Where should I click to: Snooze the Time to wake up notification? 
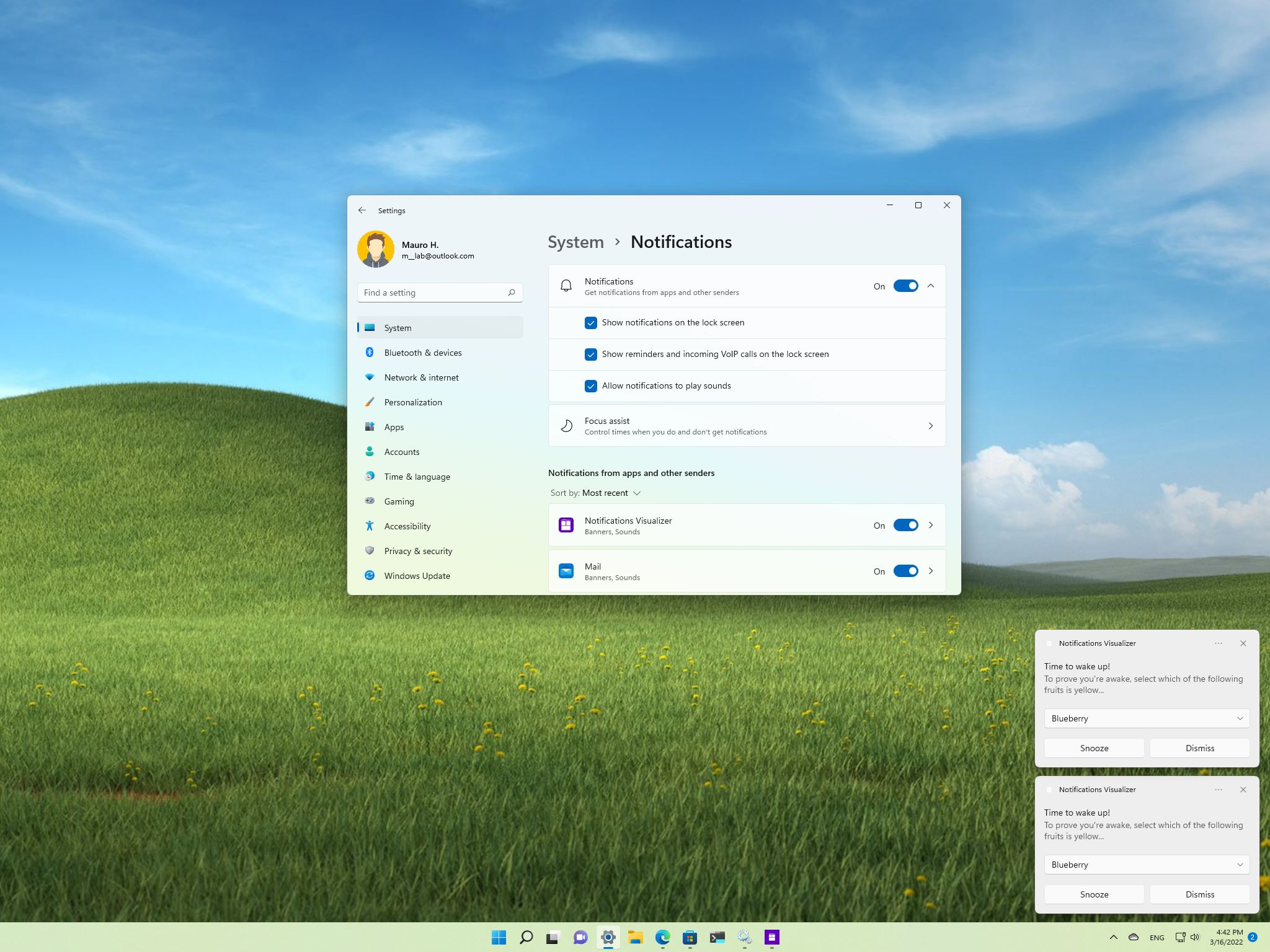(1093, 747)
